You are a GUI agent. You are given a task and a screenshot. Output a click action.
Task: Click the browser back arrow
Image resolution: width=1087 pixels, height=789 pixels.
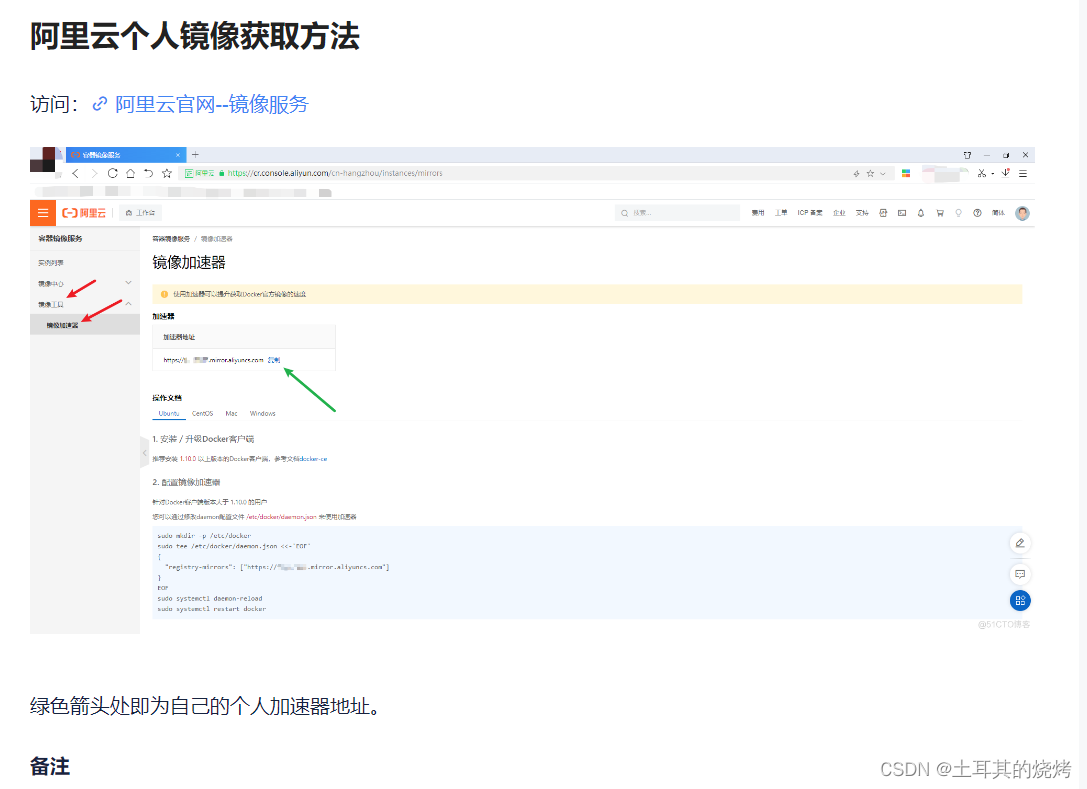[x=76, y=173]
